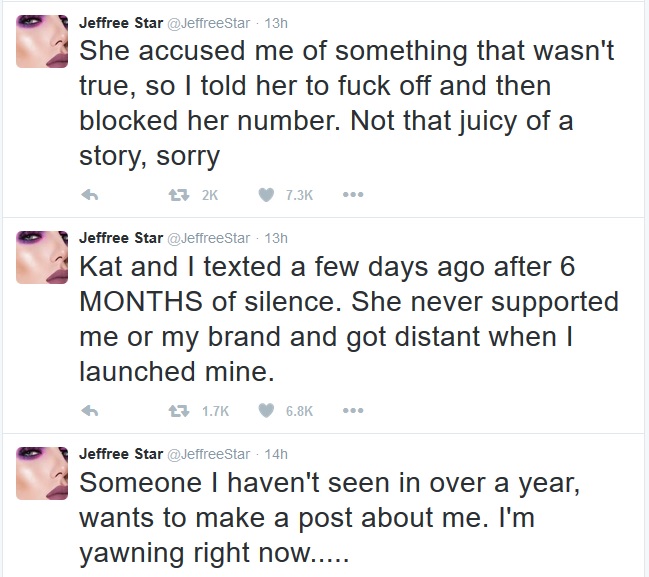The image size is (649, 577).
Task: Open @JeffreeStar handle on second tweet
Action: (x=208, y=238)
